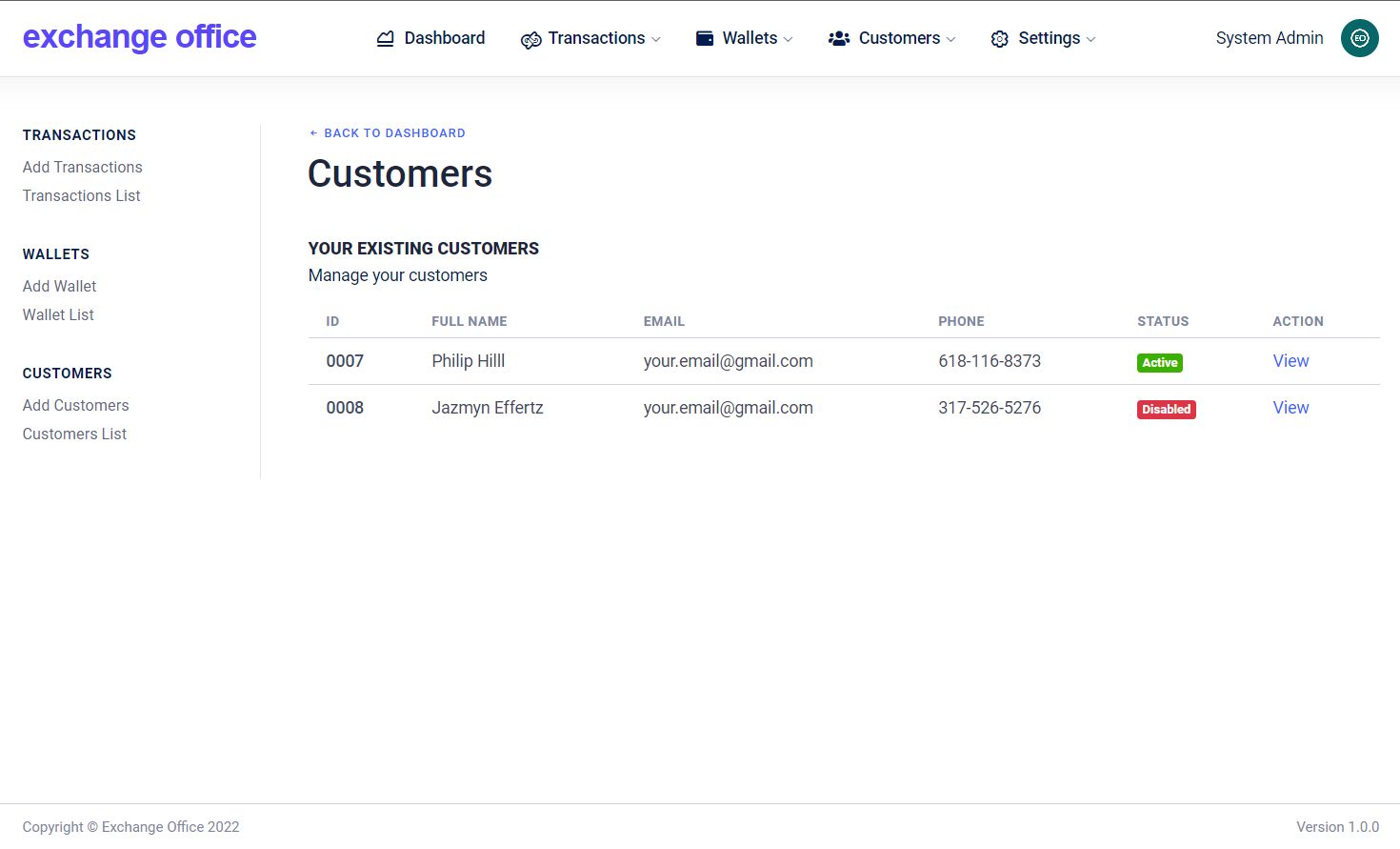The height and width of the screenshot is (849, 1400).
Task: Click the back arrow to dashboard
Action: click(313, 133)
